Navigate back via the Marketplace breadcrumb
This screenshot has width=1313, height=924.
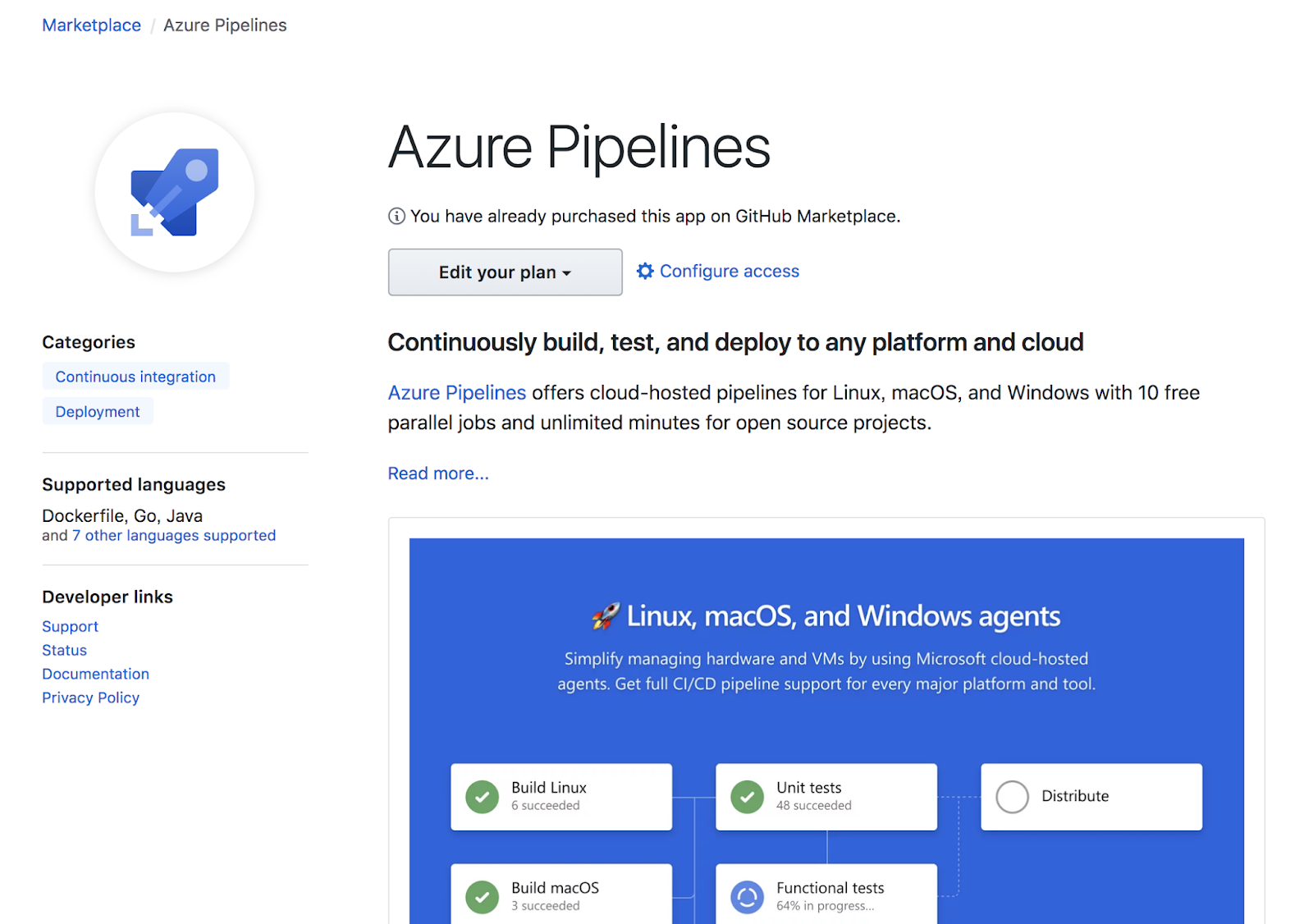[91, 25]
